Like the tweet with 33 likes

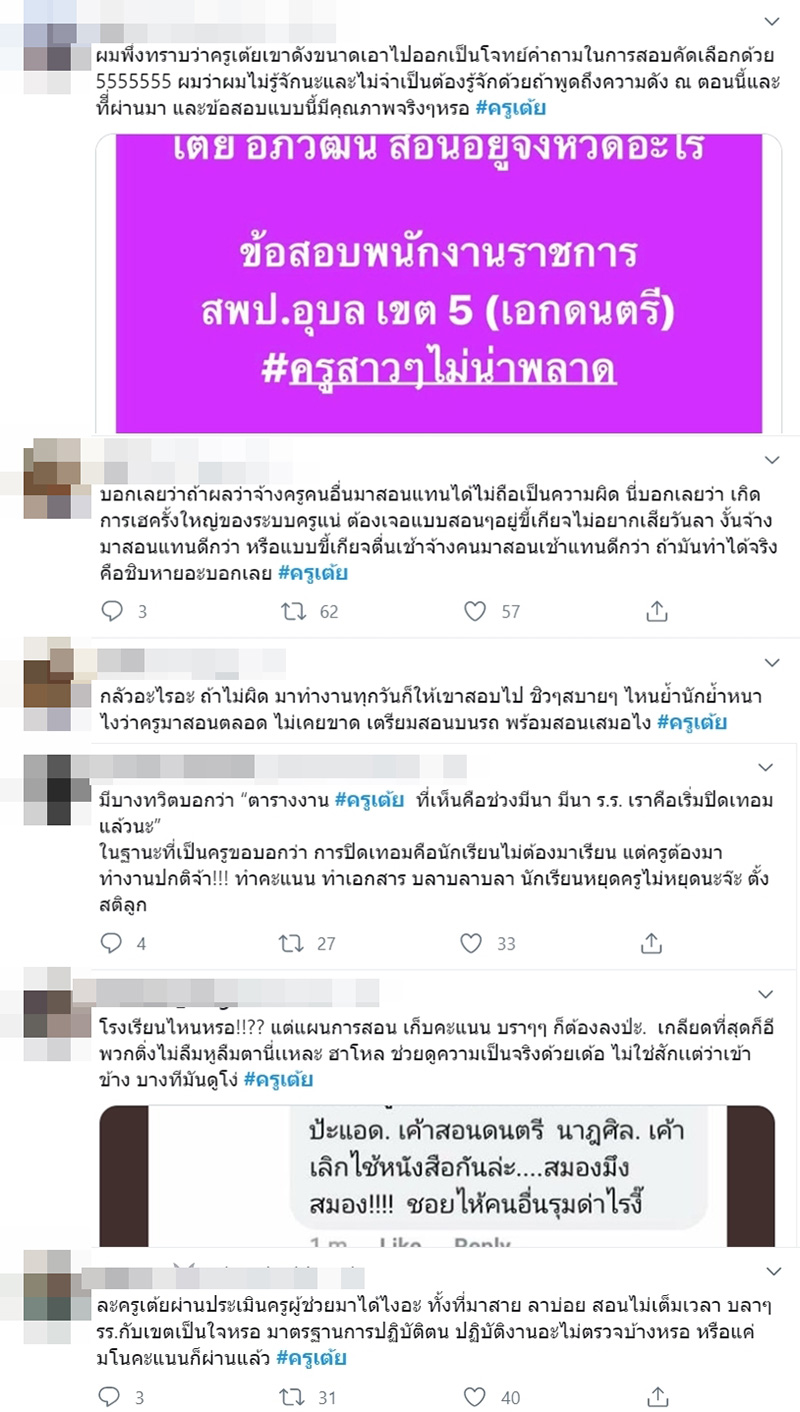pyautogui.click(x=470, y=942)
